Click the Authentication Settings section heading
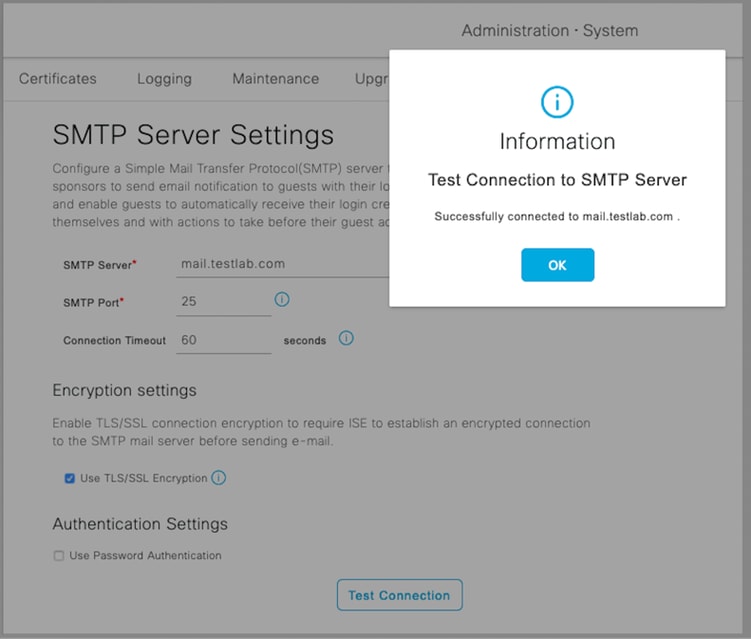 (x=140, y=524)
